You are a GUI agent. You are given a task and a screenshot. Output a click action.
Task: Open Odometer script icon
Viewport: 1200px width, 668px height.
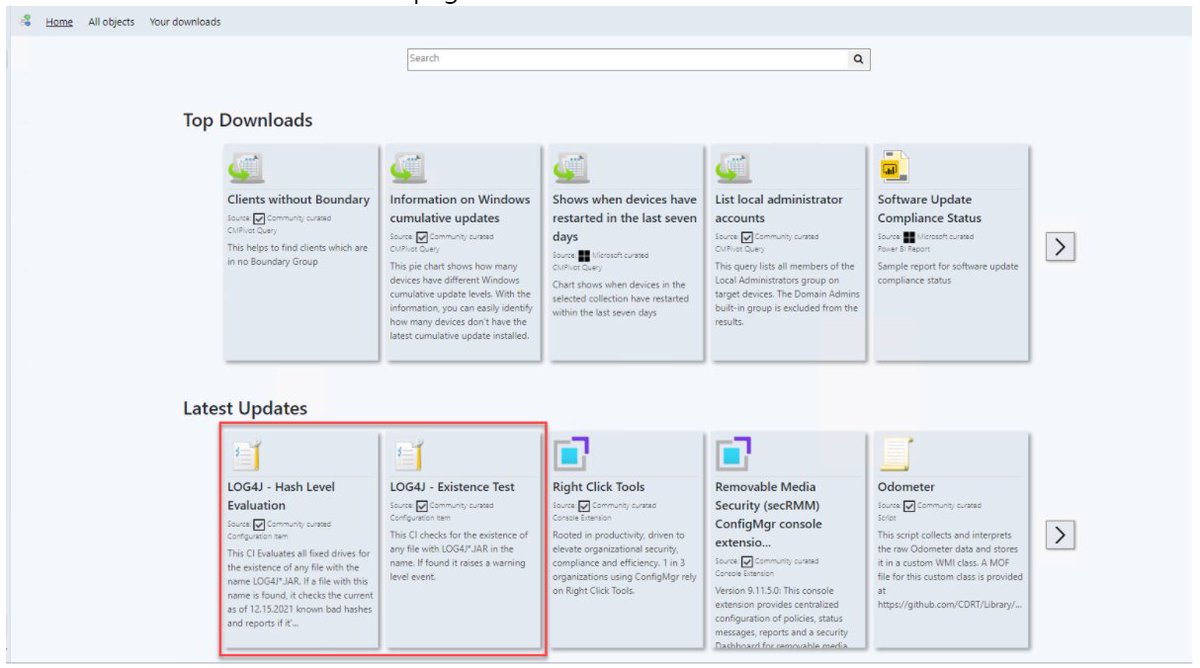pyautogui.click(x=895, y=455)
